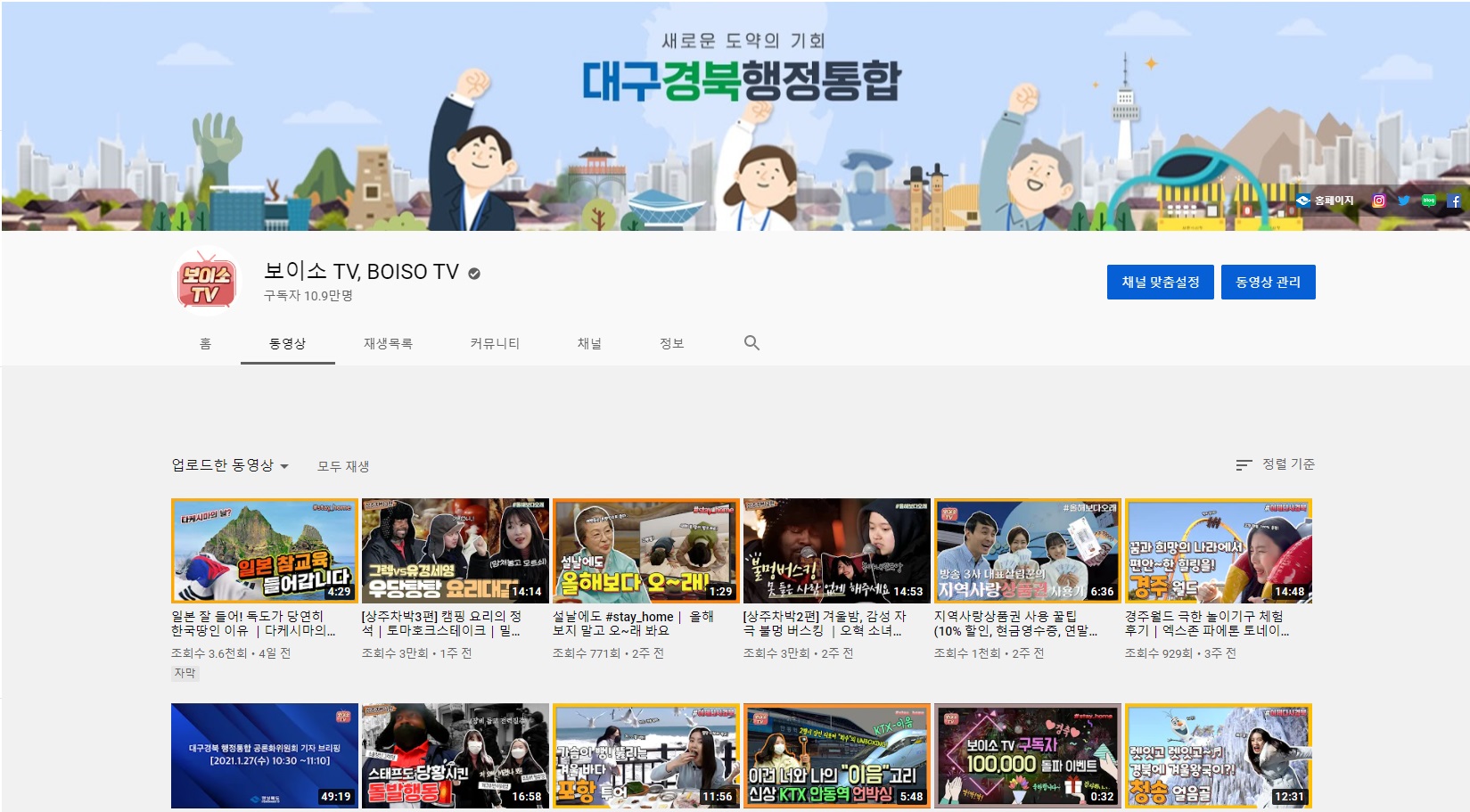Open the 4:29 Dokdo video thumbnail
This screenshot has width=1470, height=812.
264,550
